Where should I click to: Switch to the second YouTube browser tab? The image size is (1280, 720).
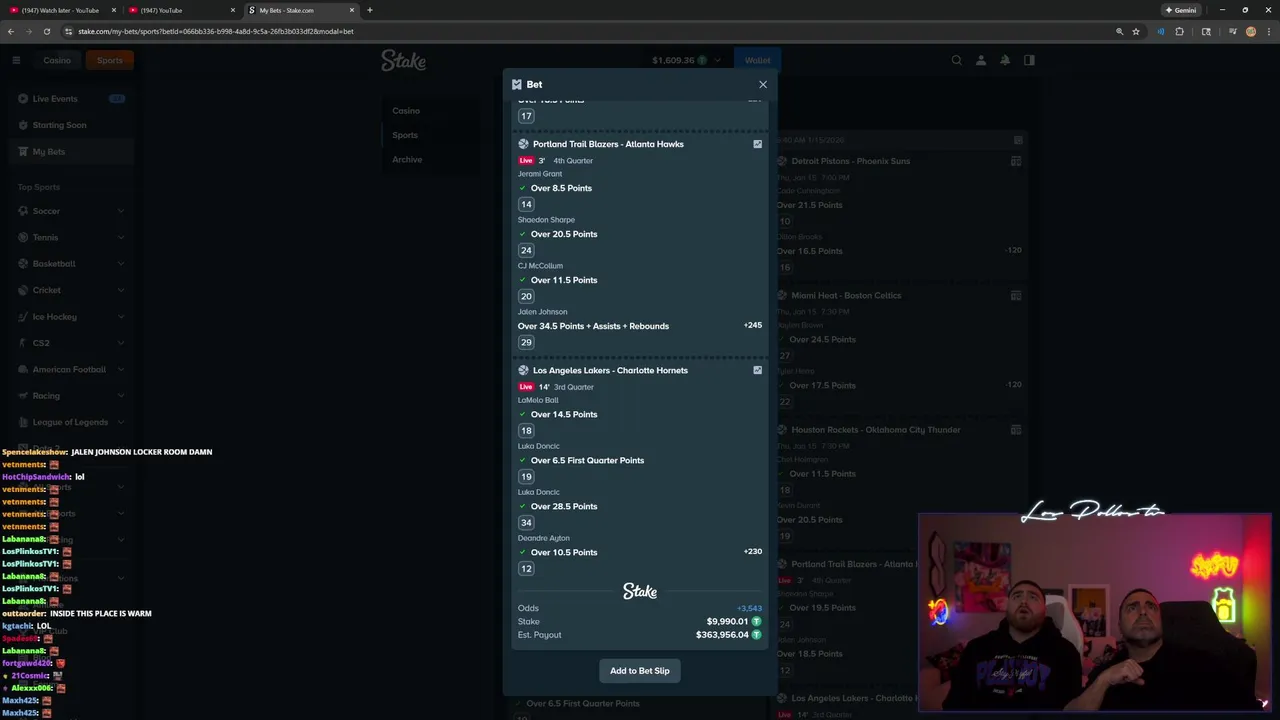click(x=182, y=10)
